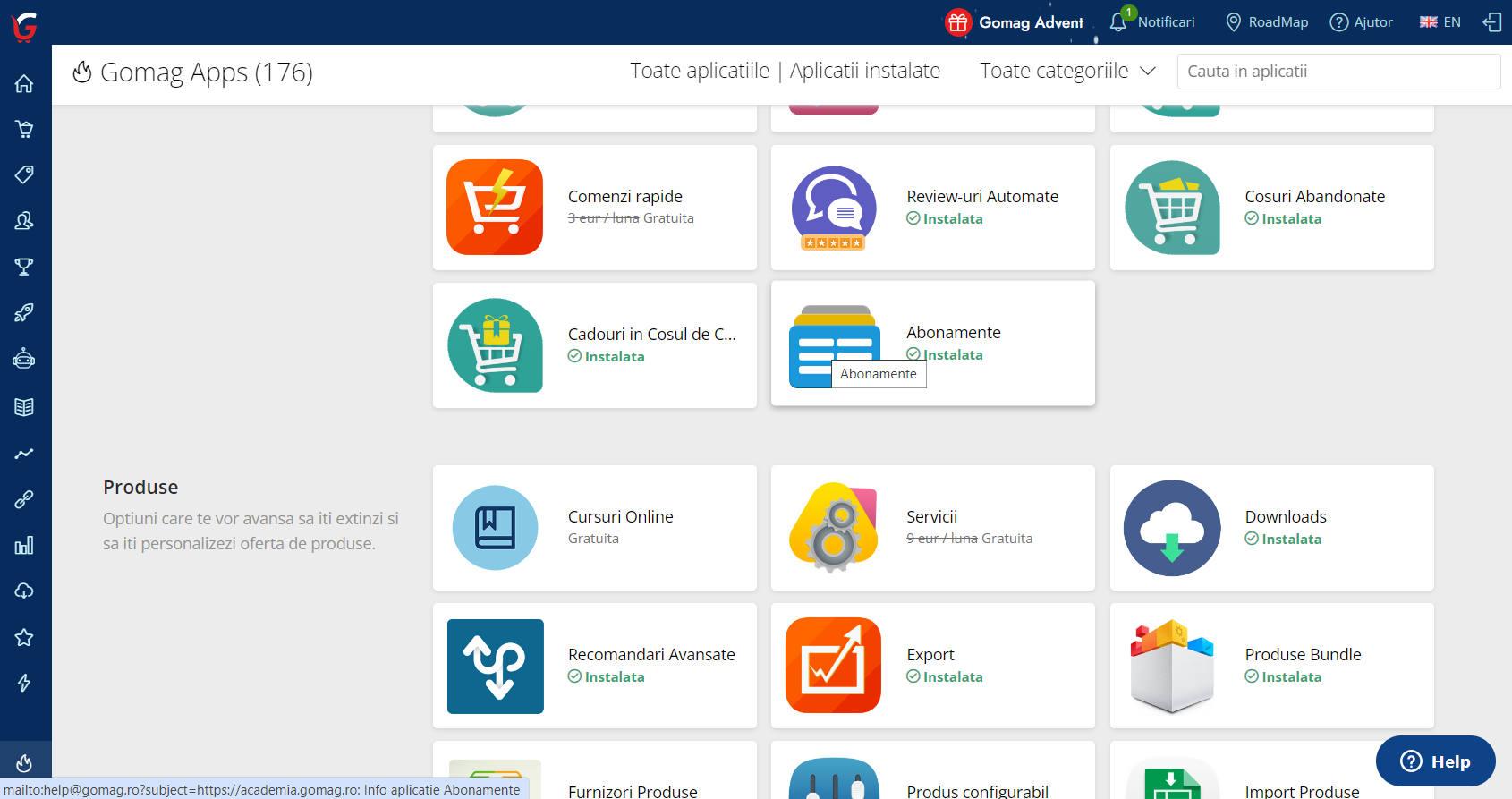Open Produs configurabil app
This screenshot has height=799, width=1512.
pyautogui.click(x=933, y=770)
